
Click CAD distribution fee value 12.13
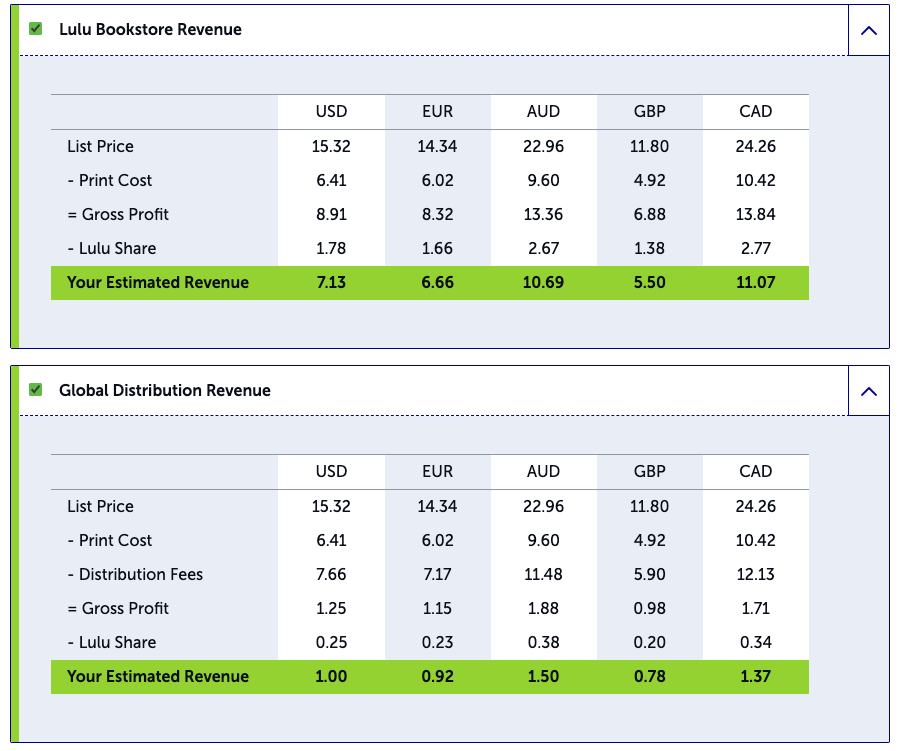755,574
